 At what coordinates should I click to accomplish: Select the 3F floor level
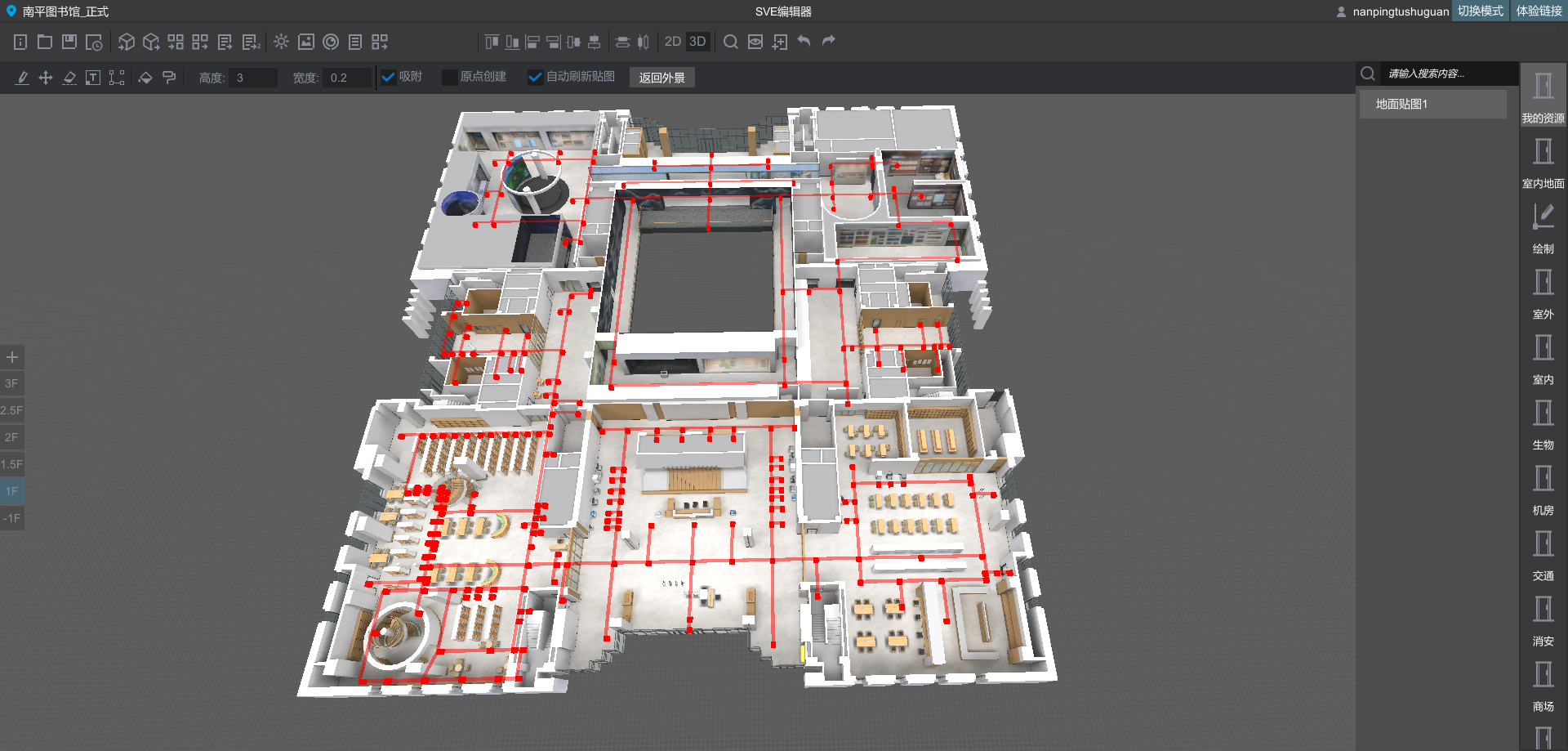click(x=11, y=383)
